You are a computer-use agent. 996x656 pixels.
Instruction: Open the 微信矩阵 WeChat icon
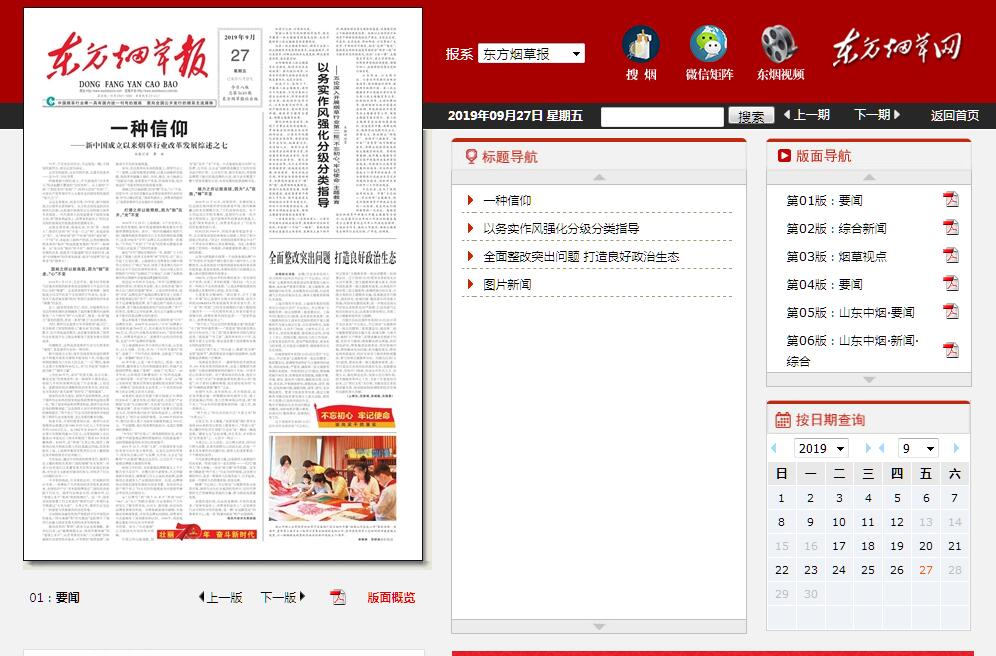coord(709,47)
